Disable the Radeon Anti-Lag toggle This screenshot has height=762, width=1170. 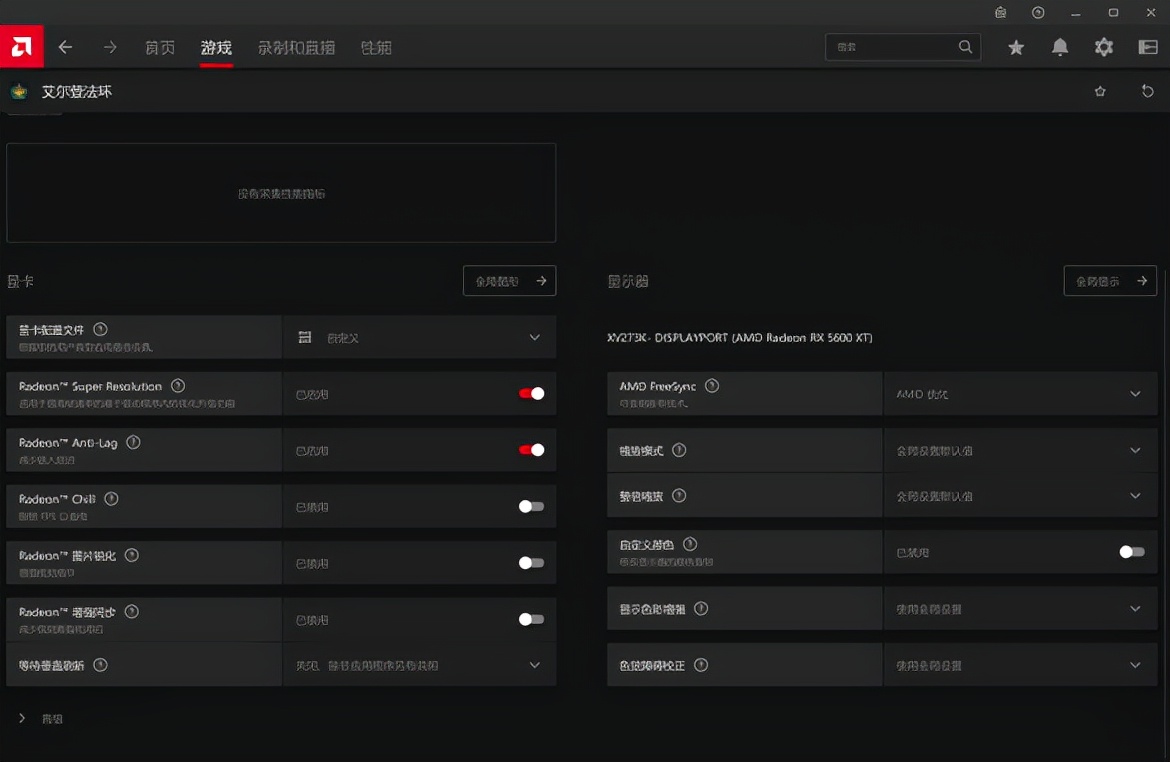(529, 450)
